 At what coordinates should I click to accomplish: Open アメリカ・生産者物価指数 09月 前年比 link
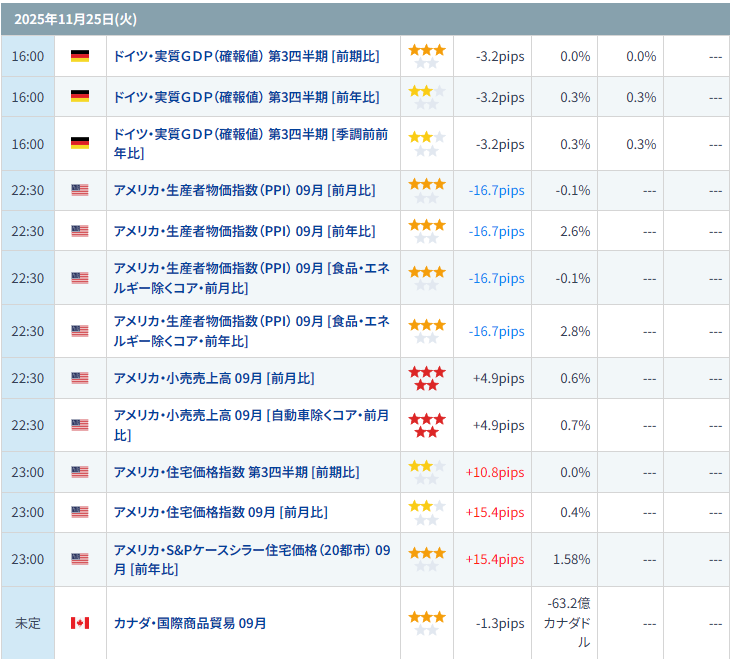[244, 231]
